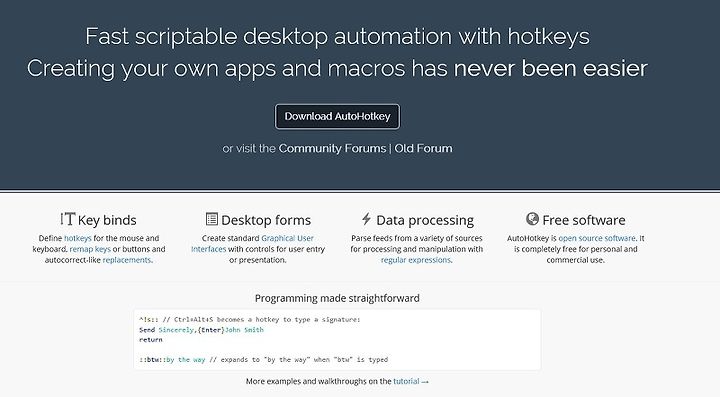This screenshot has width=720, height=397.
Task: Click the 'return' code line
Action: (x=151, y=340)
